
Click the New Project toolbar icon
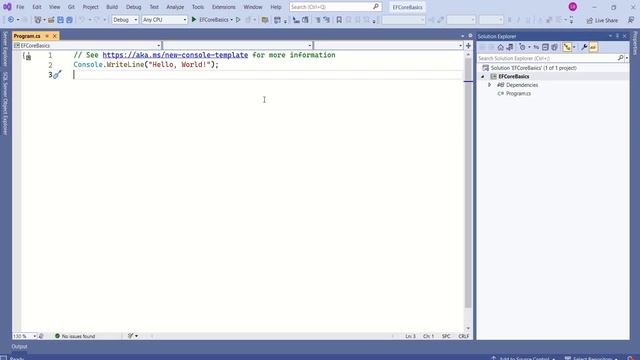38,20
